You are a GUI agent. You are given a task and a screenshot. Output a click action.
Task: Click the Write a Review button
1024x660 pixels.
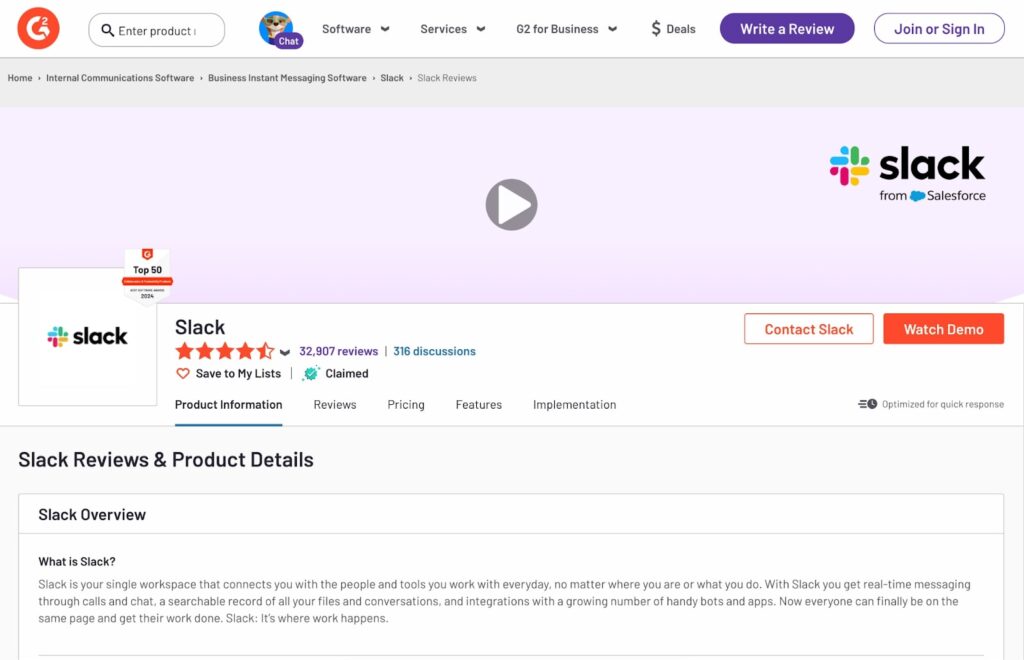tap(787, 29)
